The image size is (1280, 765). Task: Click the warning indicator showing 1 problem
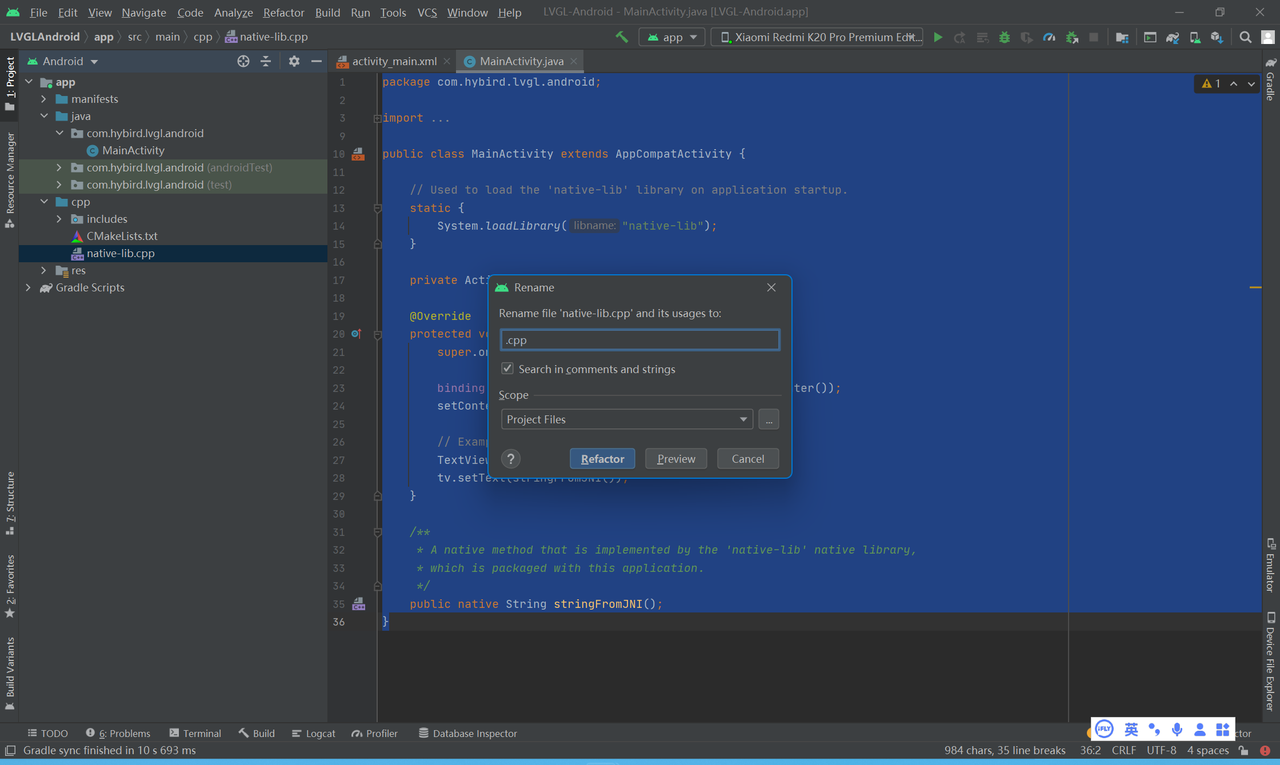[x=1212, y=84]
